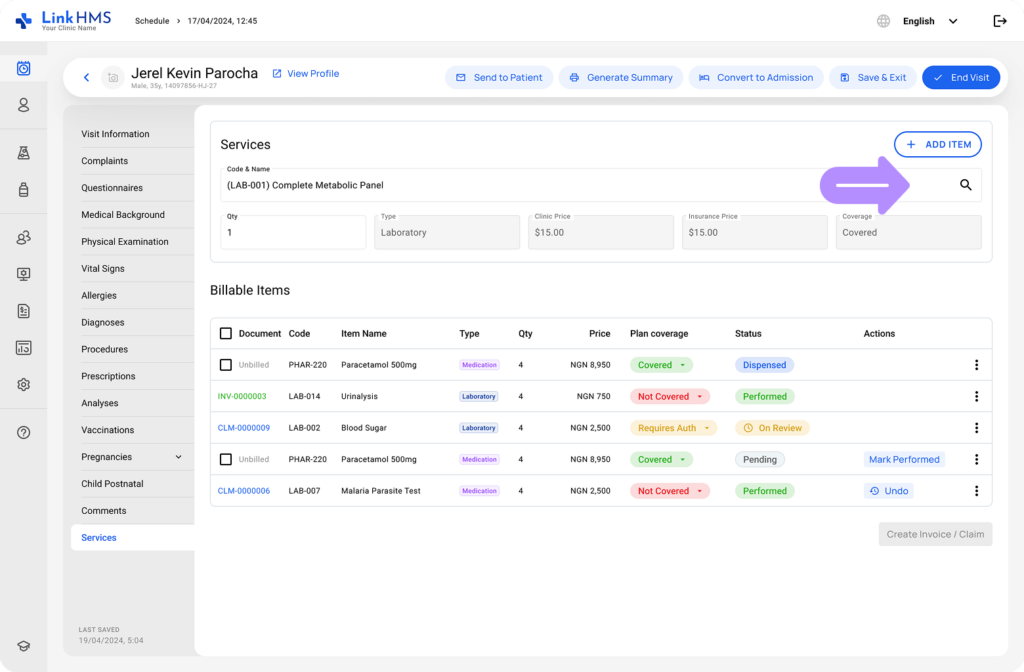This screenshot has height=672, width=1024.
Task: Open the invoice document icon in sidebar
Action: 24,311
